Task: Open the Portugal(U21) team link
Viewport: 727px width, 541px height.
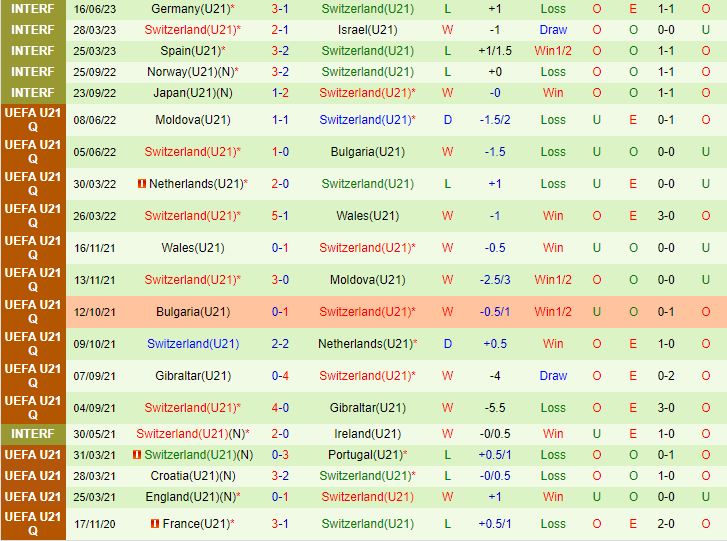Action: click(x=367, y=454)
